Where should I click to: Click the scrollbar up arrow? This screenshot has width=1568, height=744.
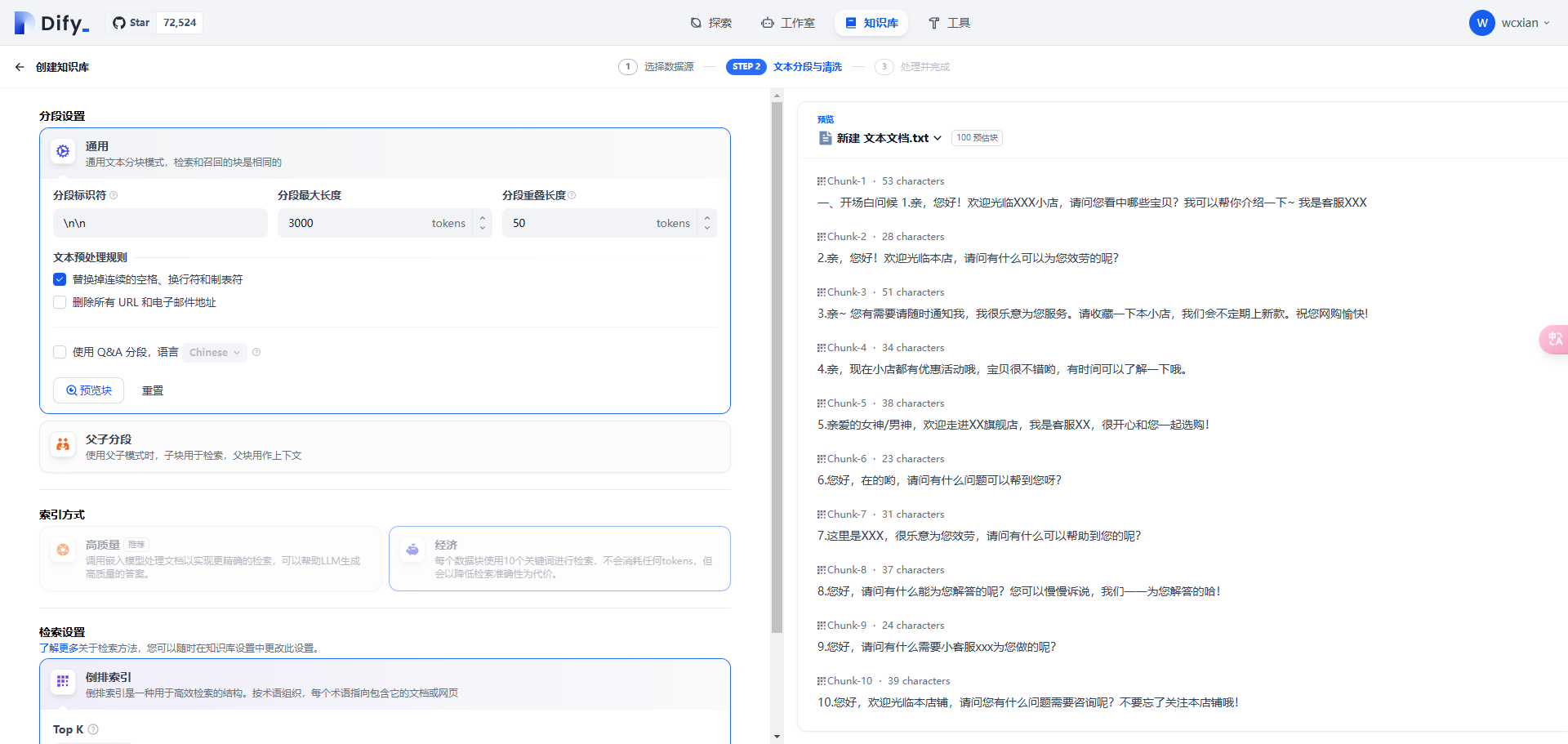777,94
